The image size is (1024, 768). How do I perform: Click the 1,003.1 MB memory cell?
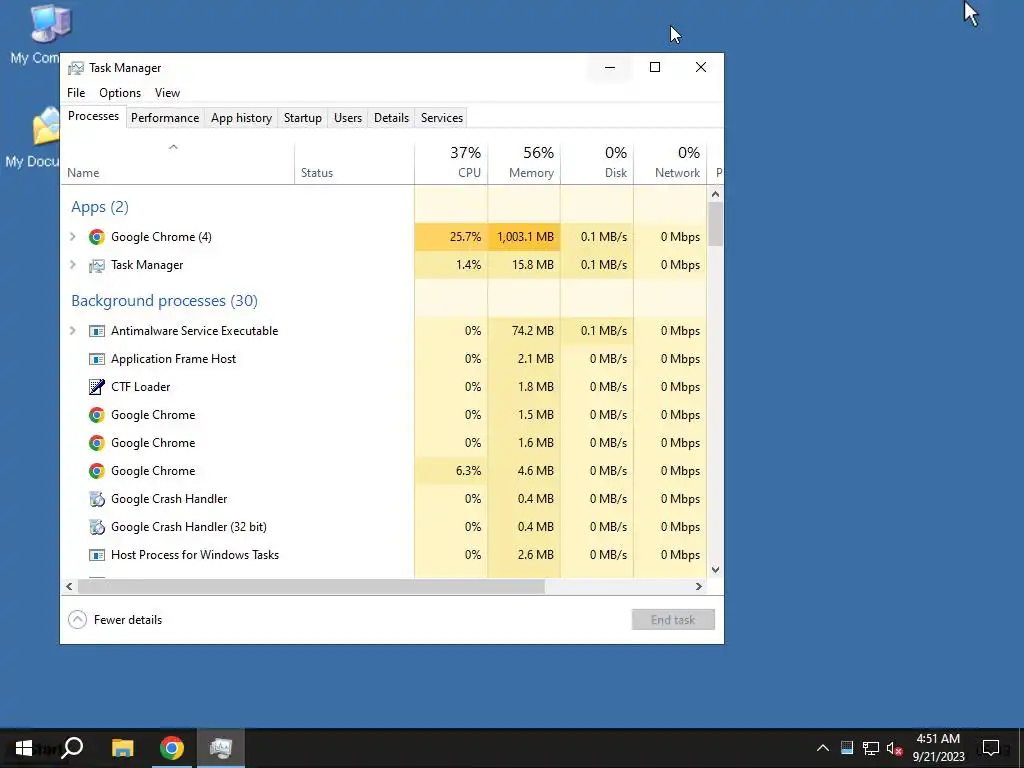click(524, 237)
